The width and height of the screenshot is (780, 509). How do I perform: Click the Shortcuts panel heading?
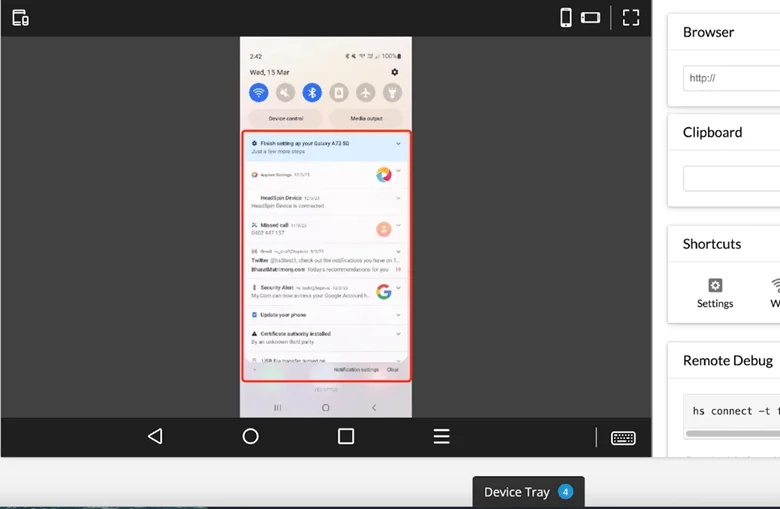coord(712,244)
